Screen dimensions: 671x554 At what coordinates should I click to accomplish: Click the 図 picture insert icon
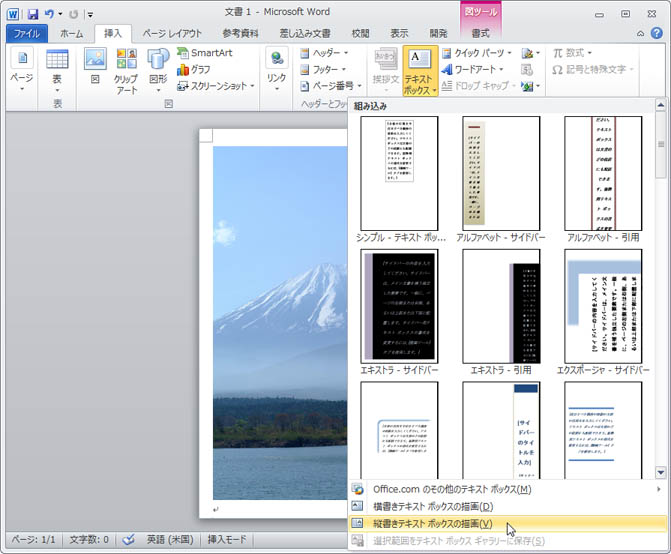pos(95,68)
